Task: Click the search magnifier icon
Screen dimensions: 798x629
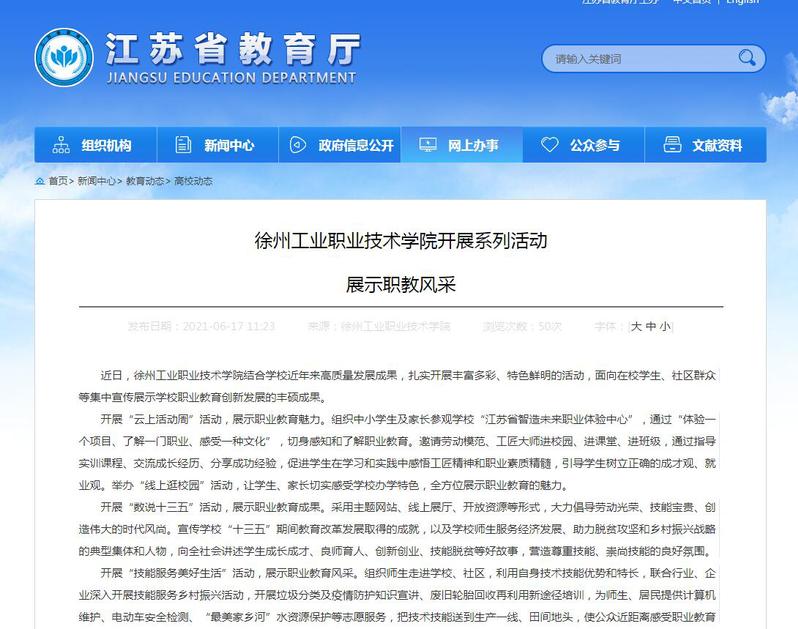Action: click(x=747, y=59)
